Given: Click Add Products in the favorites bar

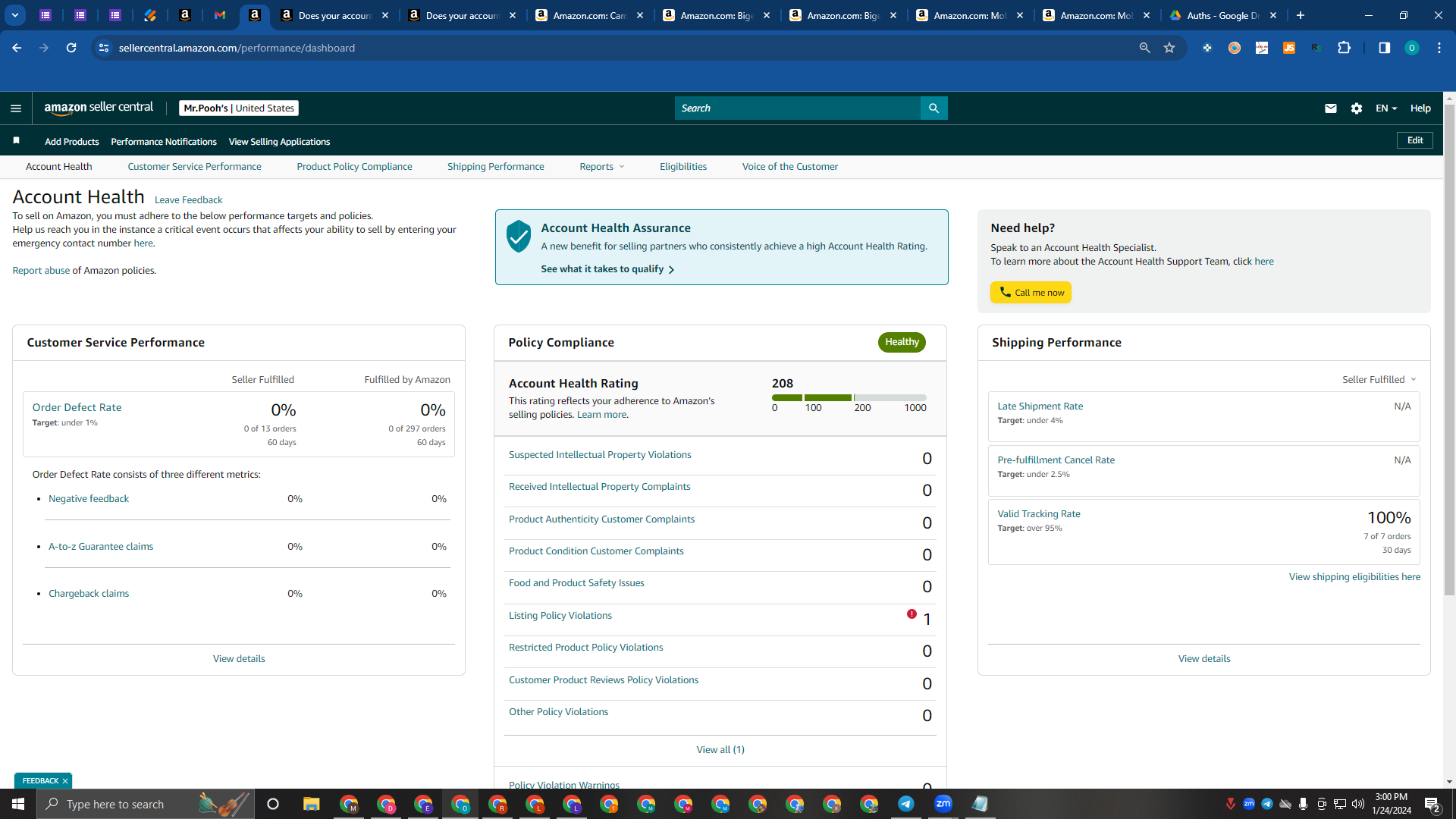Looking at the screenshot, I should (72, 142).
